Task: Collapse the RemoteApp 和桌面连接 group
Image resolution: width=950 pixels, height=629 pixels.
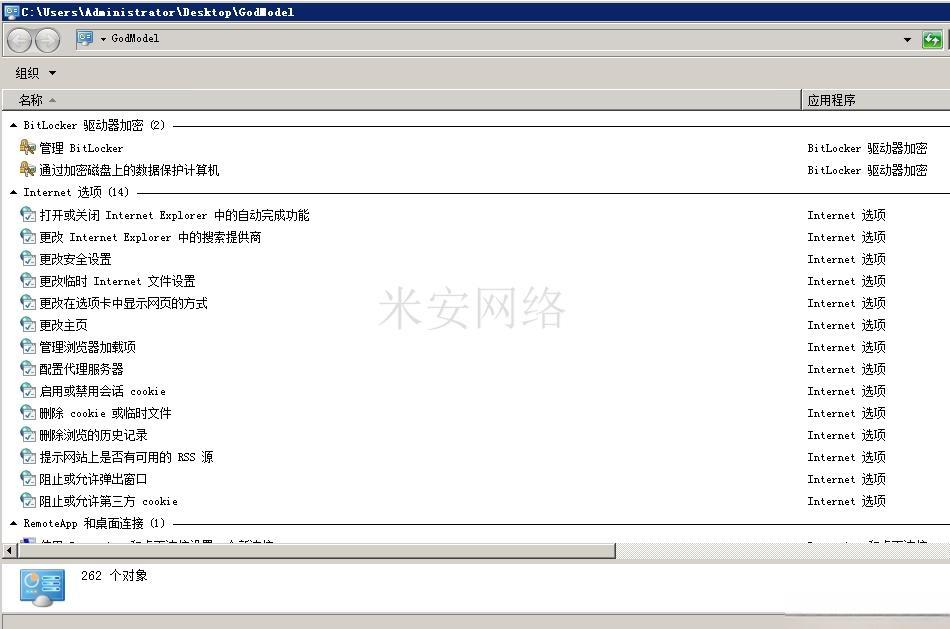Action: (13, 524)
